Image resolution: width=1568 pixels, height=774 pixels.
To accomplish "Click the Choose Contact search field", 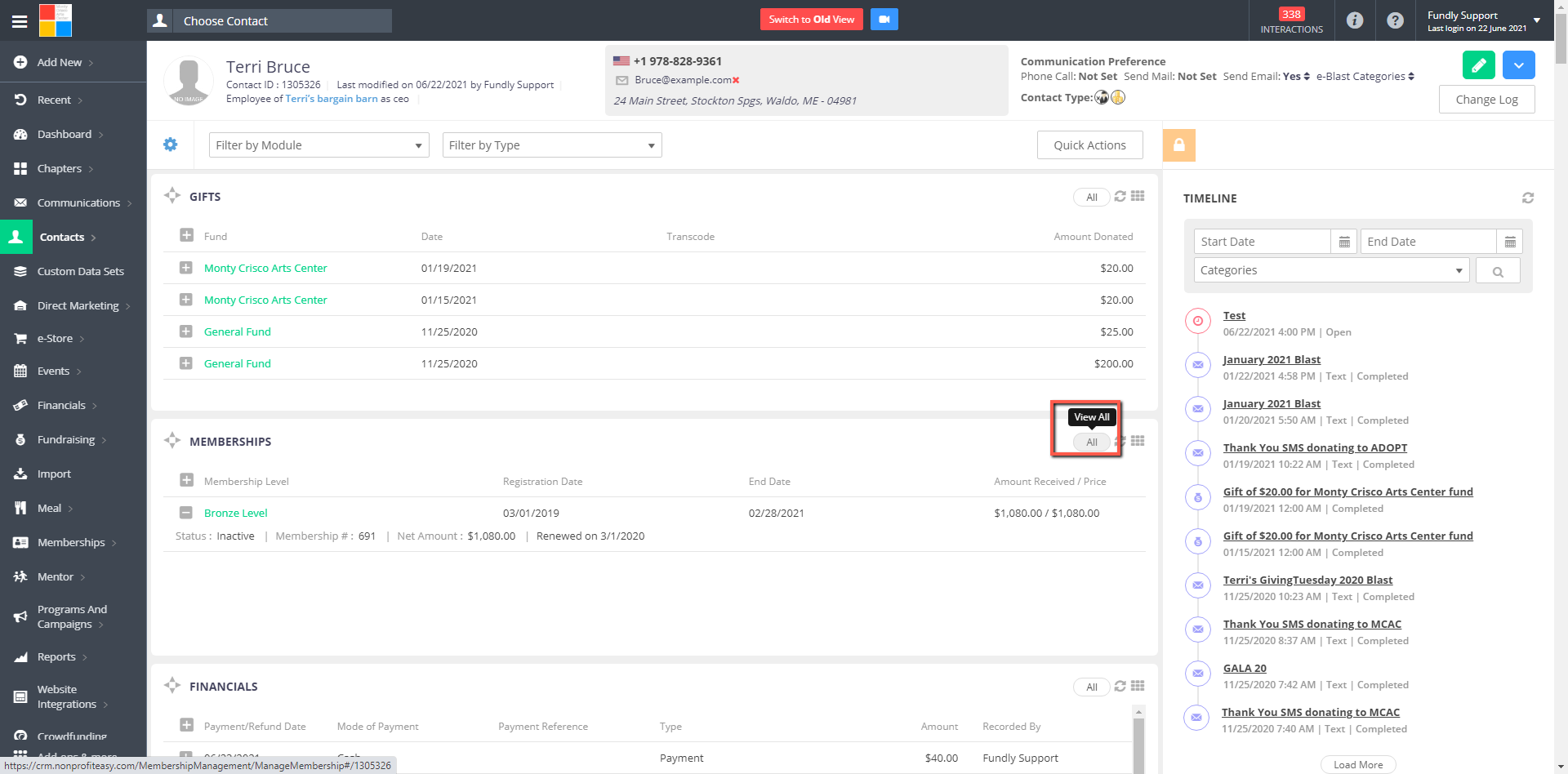I will click(x=283, y=21).
